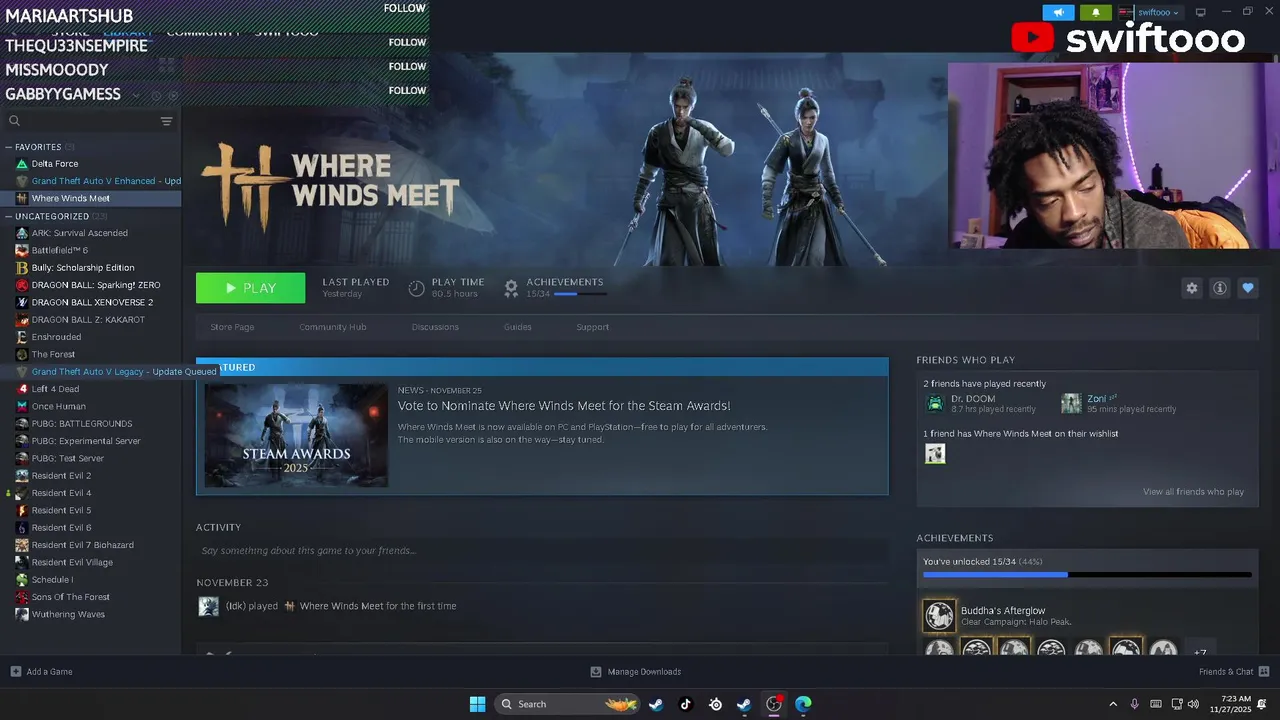Screen dimensions: 1280x720
Task: Open Steam announcements megaphone button
Action: tap(1058, 12)
